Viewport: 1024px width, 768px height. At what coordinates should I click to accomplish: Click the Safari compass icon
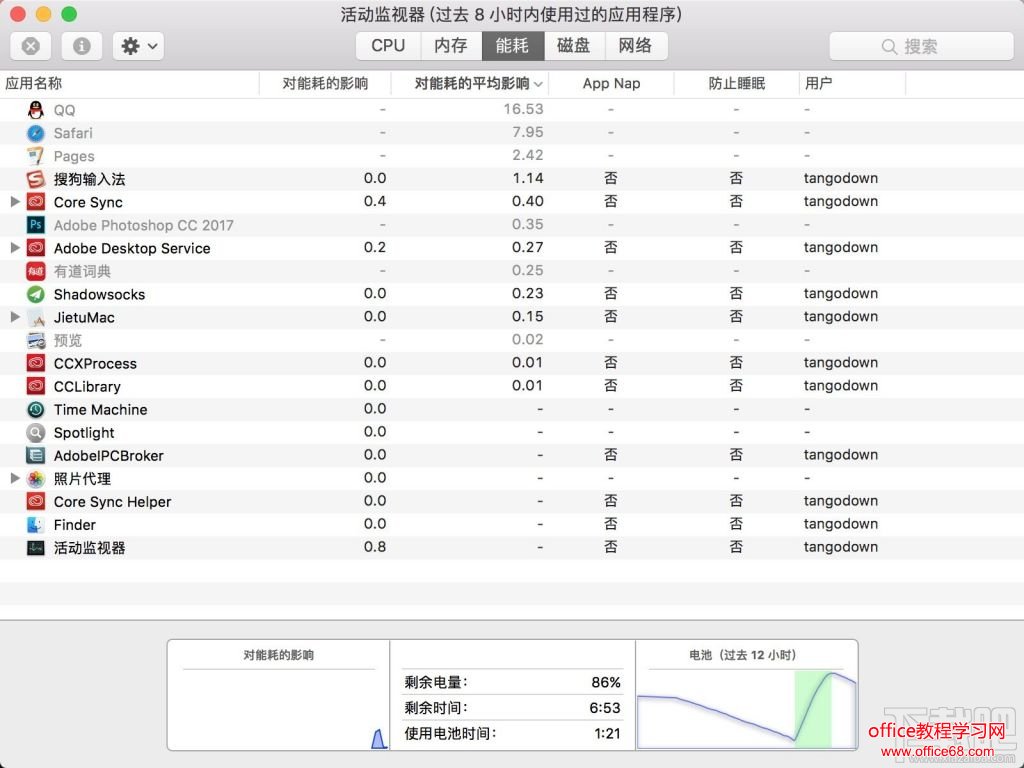tap(36, 133)
